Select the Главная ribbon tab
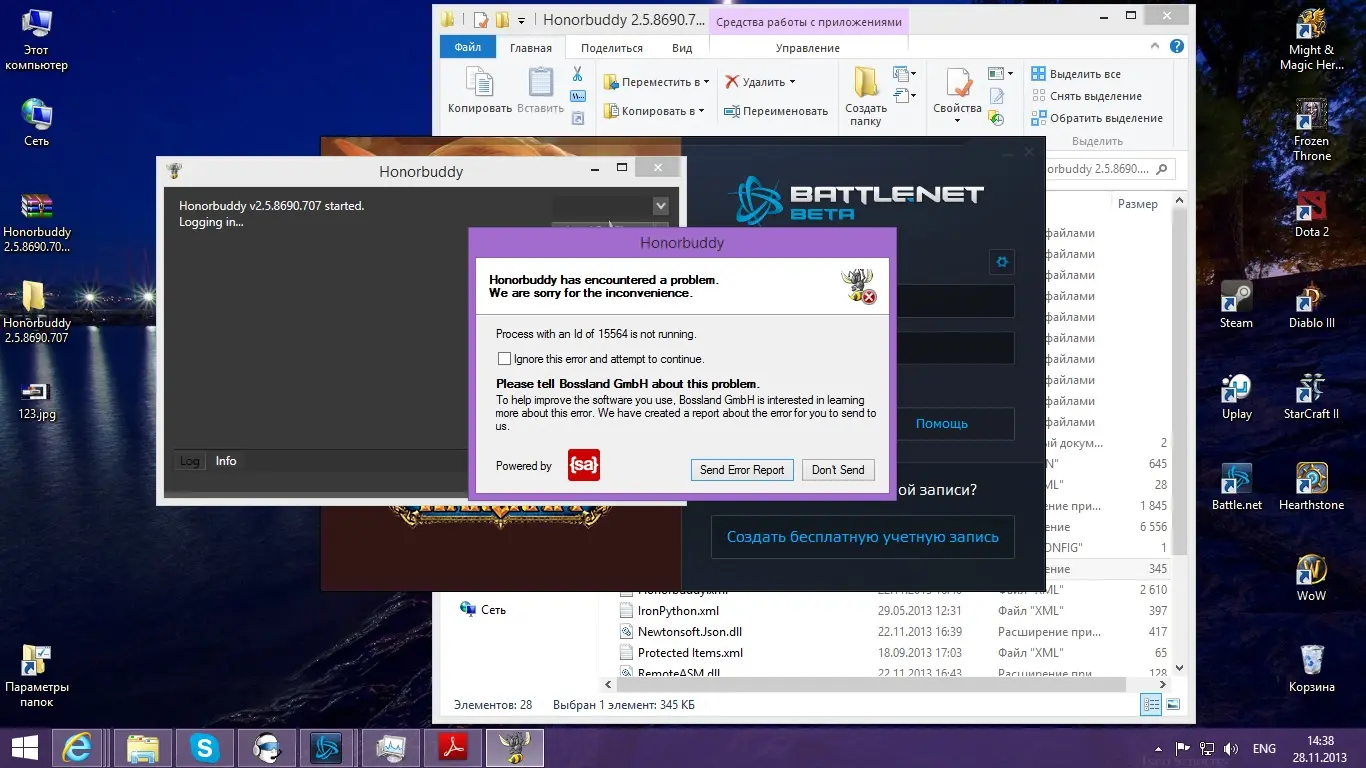The height and width of the screenshot is (768, 1366). (x=530, y=48)
